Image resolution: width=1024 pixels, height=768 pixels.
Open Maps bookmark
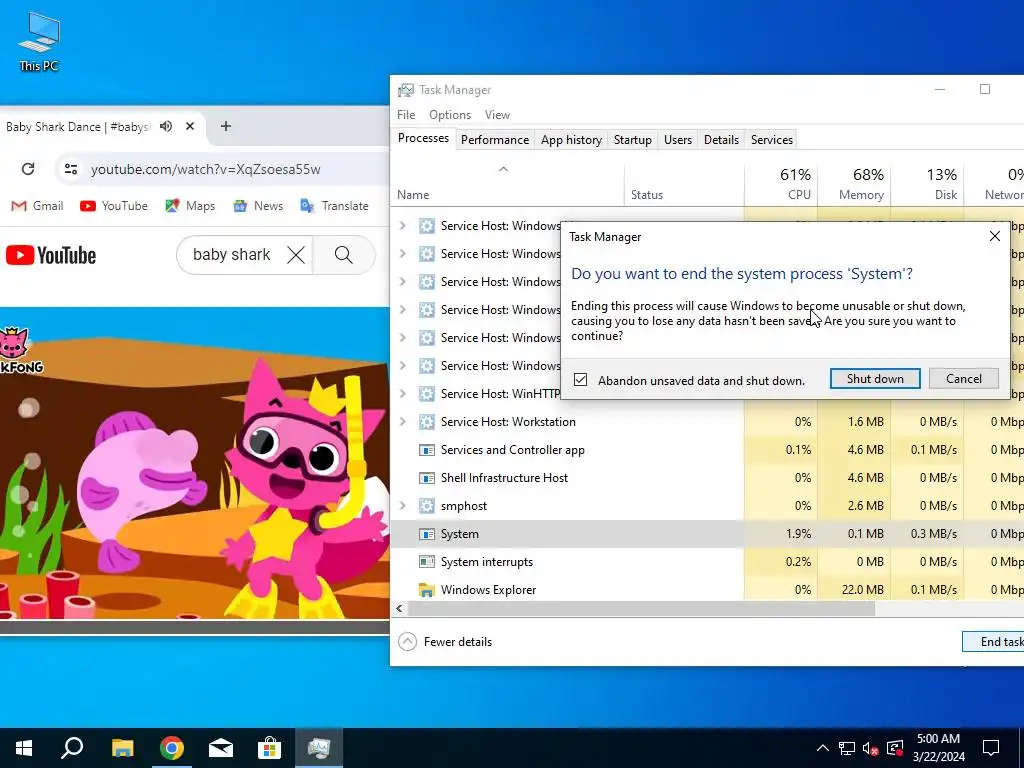click(189, 206)
